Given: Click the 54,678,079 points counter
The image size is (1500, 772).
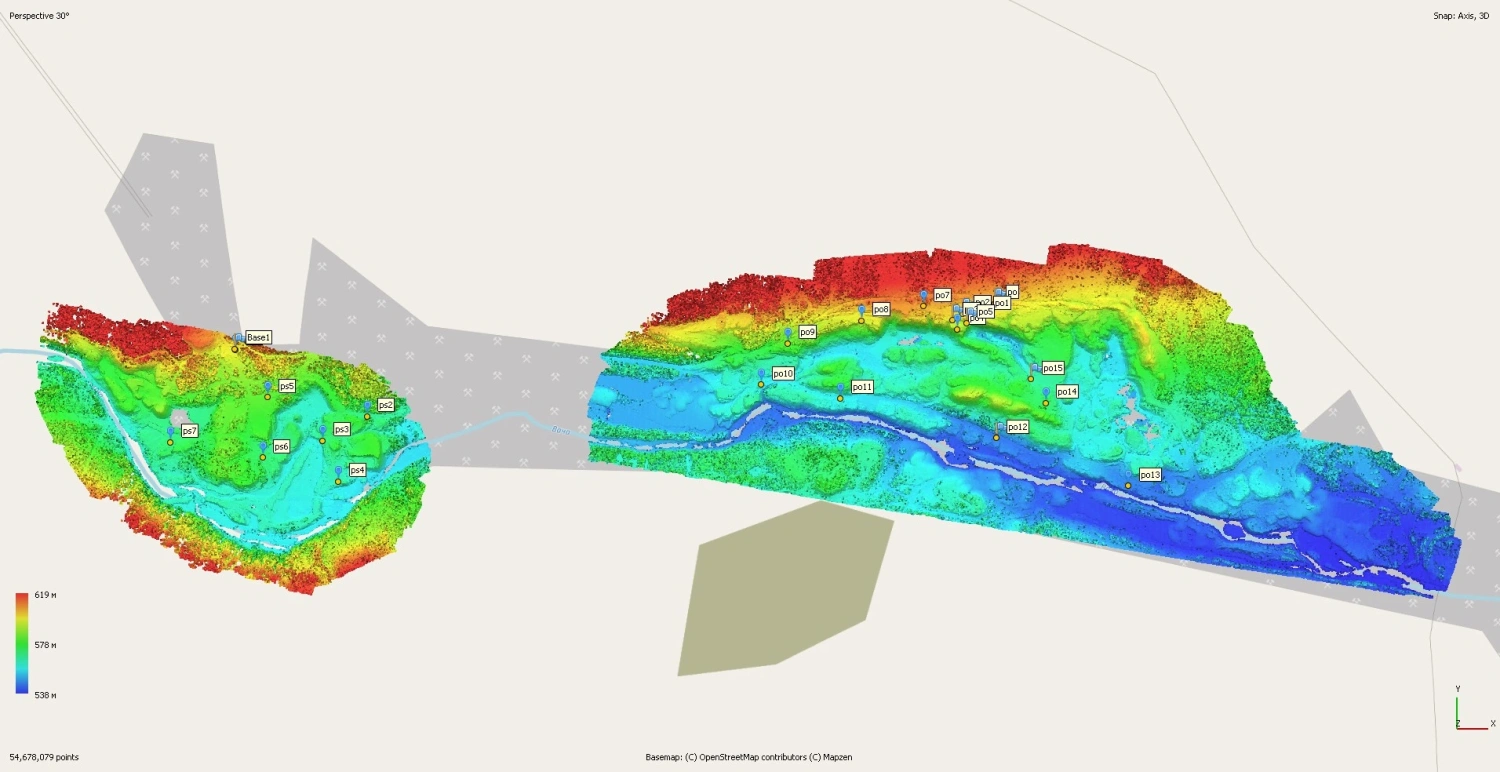Looking at the screenshot, I should pos(44,757).
